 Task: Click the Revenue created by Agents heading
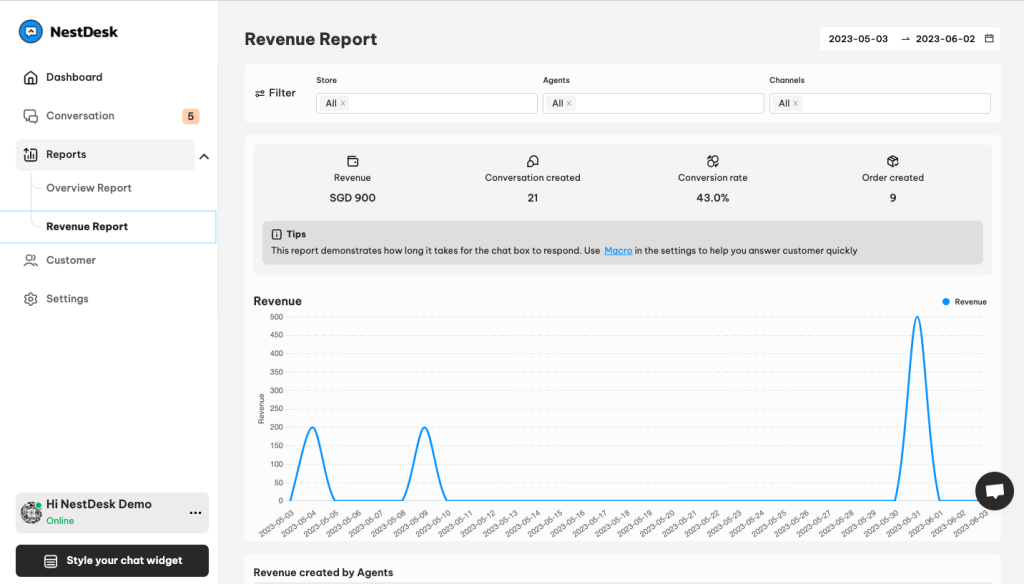coord(323,573)
